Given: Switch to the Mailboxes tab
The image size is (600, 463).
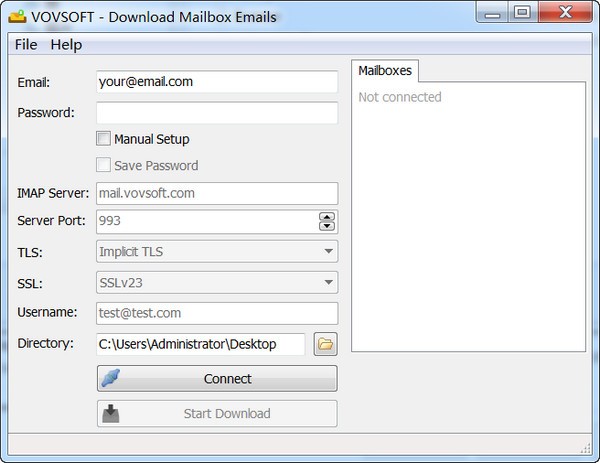Looking at the screenshot, I should click(385, 70).
